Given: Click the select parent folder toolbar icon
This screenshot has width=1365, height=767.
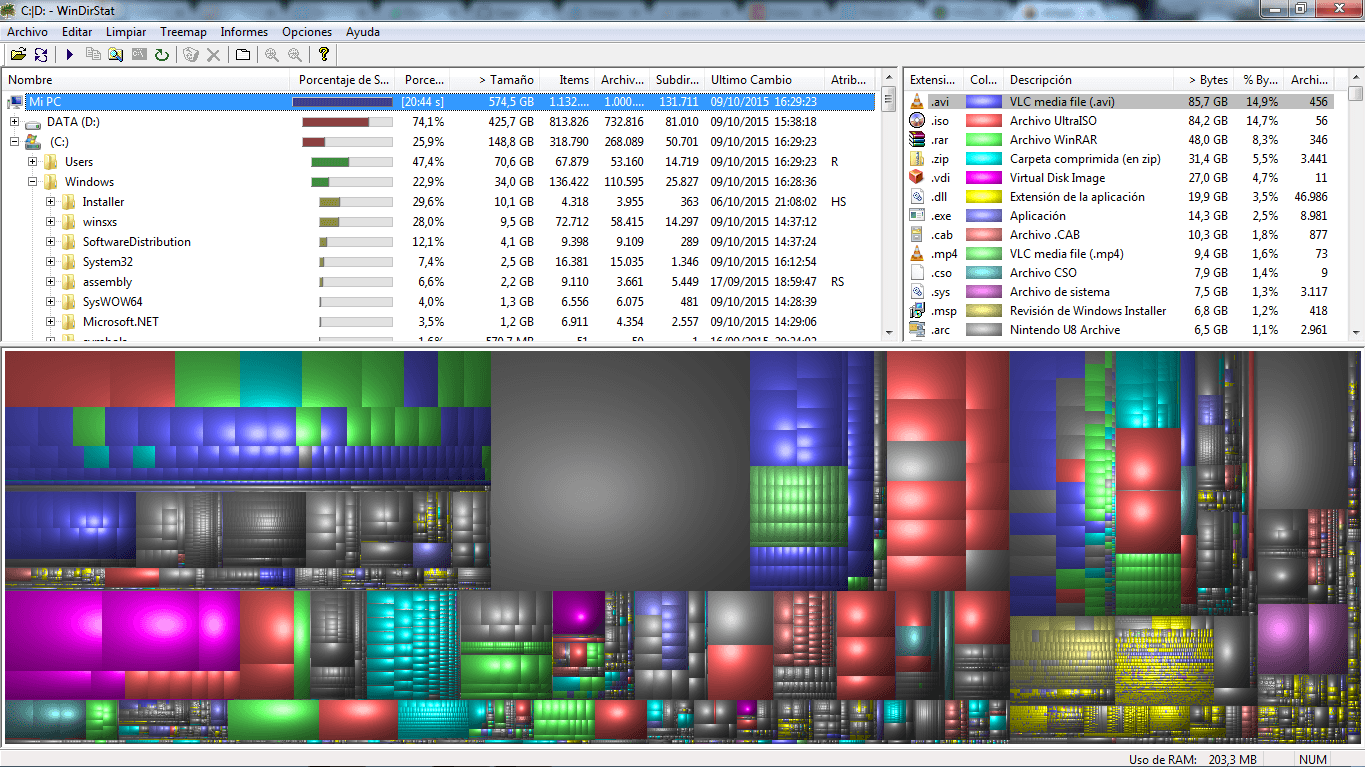Looking at the screenshot, I should coord(243,55).
